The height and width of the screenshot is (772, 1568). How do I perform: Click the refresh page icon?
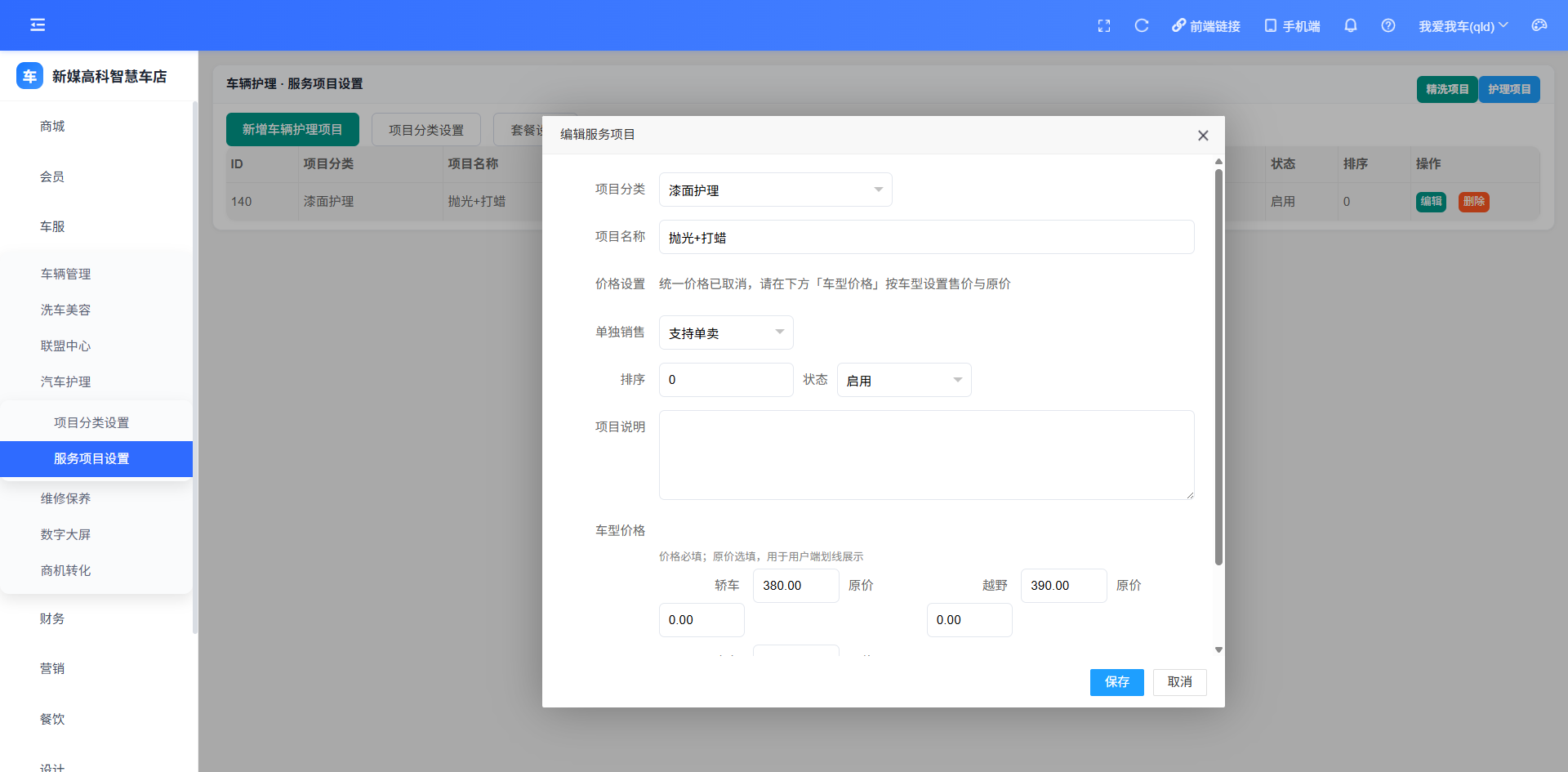coord(1142,26)
